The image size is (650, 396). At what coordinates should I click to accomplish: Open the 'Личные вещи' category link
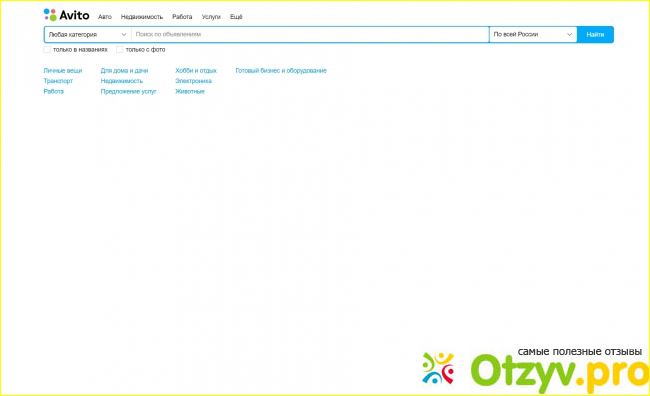[63, 70]
